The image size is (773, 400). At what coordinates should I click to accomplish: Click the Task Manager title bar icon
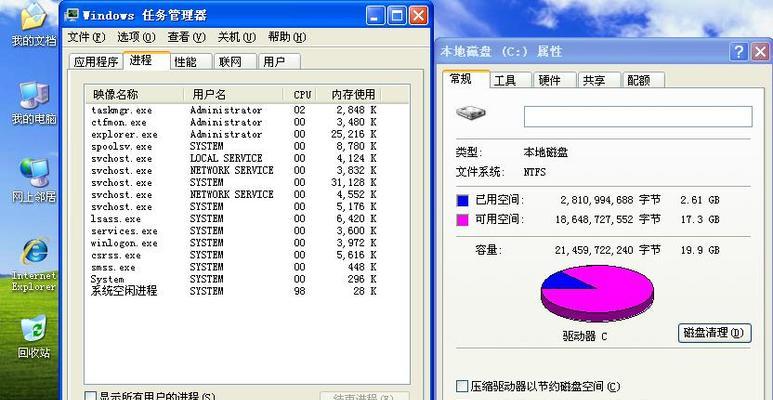(x=72, y=15)
